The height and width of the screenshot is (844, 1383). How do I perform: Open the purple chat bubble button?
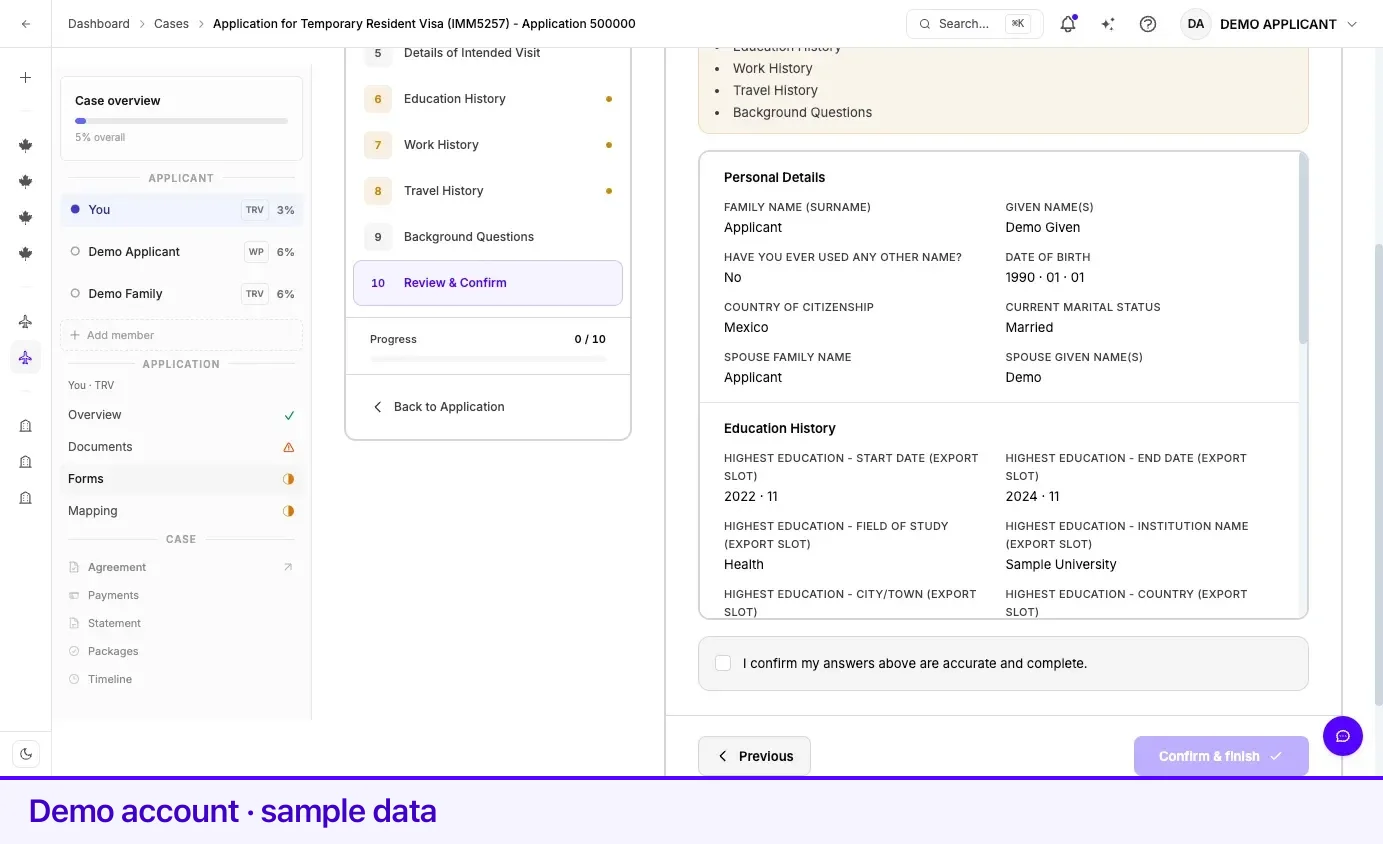pyautogui.click(x=1343, y=736)
